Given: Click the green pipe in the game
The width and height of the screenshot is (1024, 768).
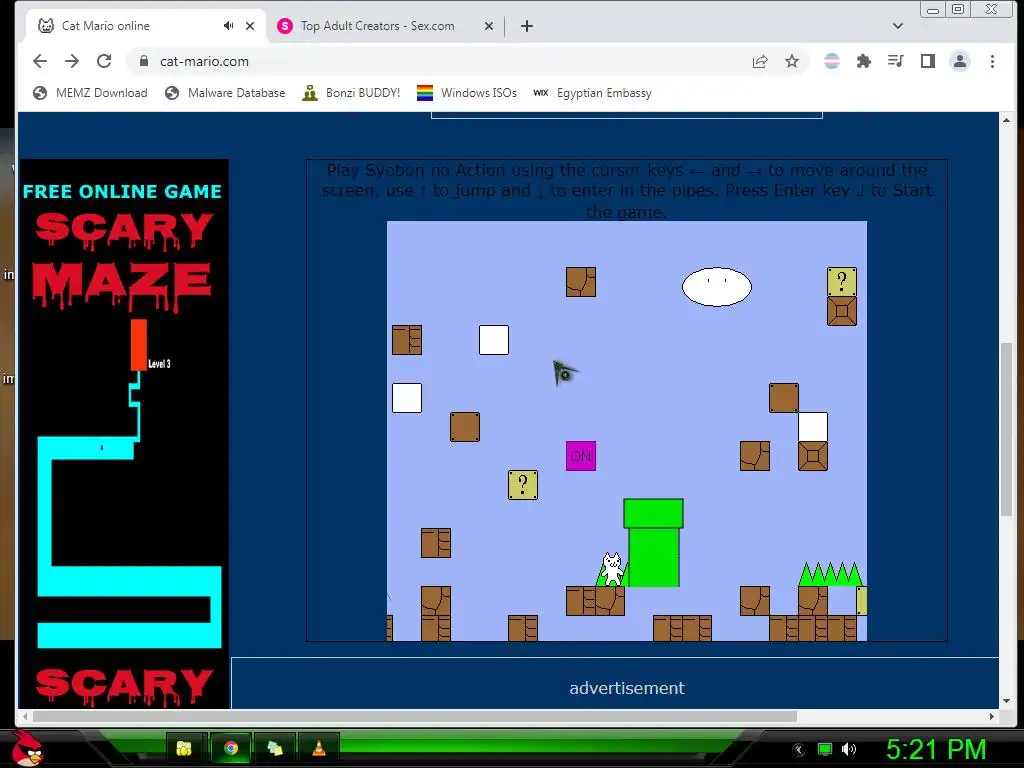Looking at the screenshot, I should tap(653, 543).
